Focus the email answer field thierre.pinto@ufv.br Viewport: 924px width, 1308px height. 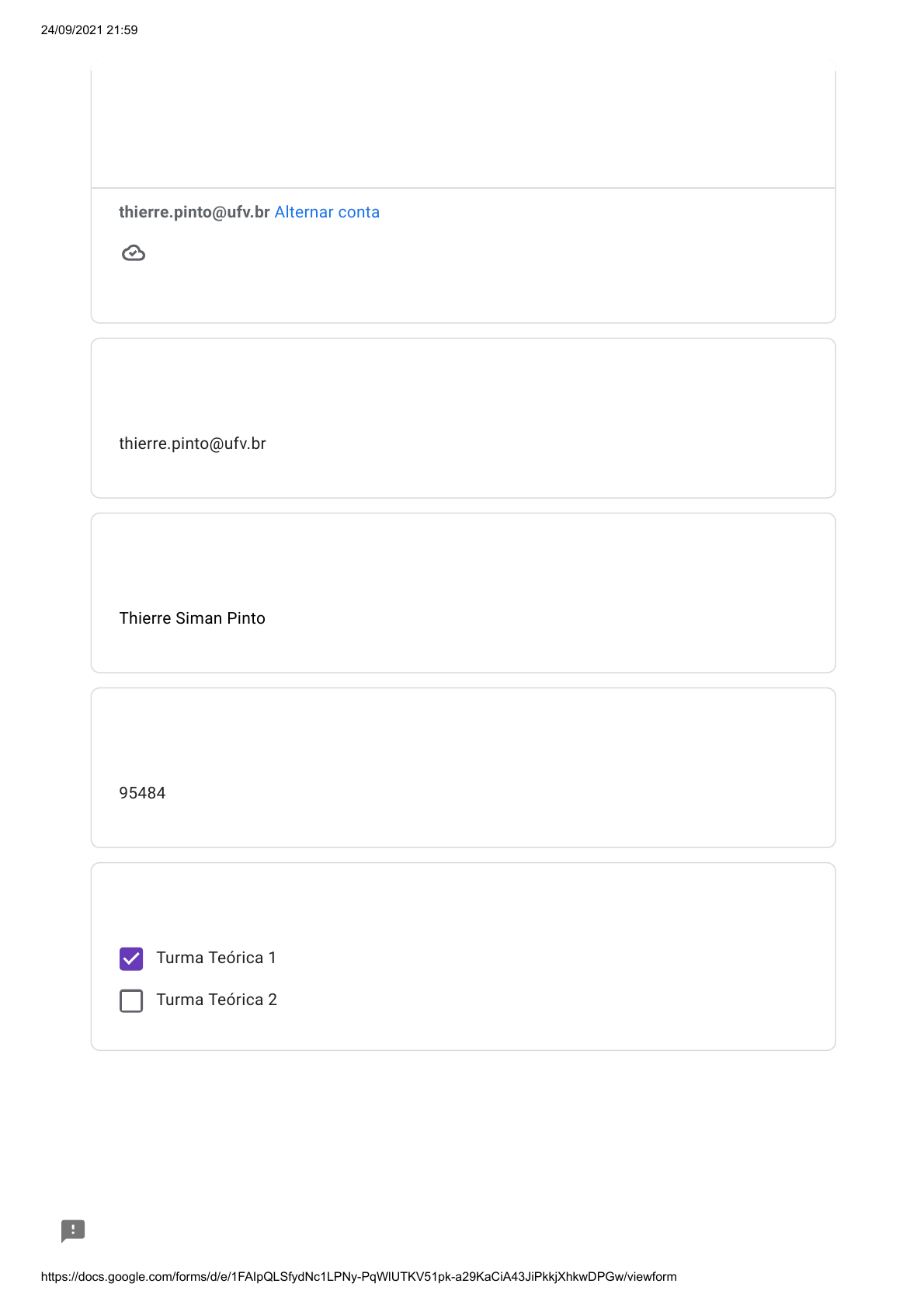(193, 444)
